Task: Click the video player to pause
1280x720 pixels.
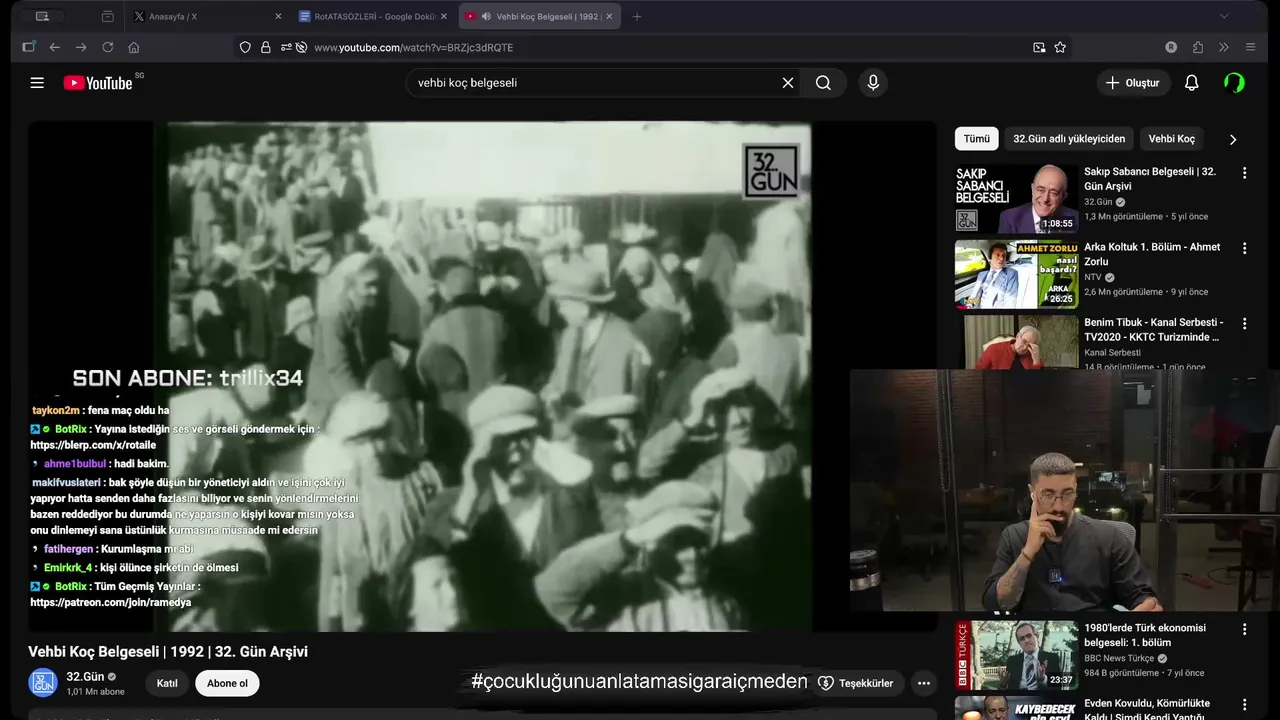Action: point(483,376)
